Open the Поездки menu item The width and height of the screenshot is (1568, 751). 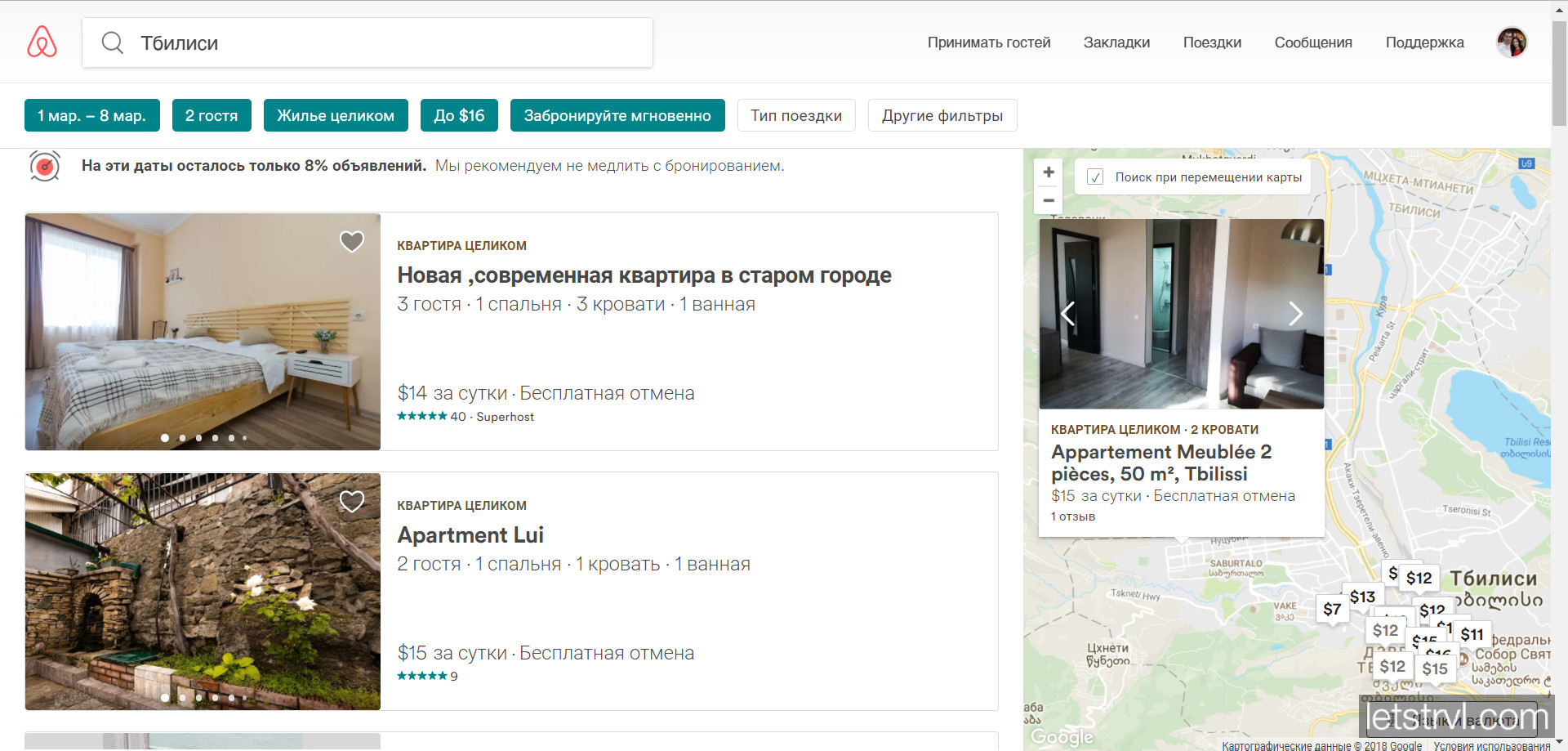(1211, 42)
